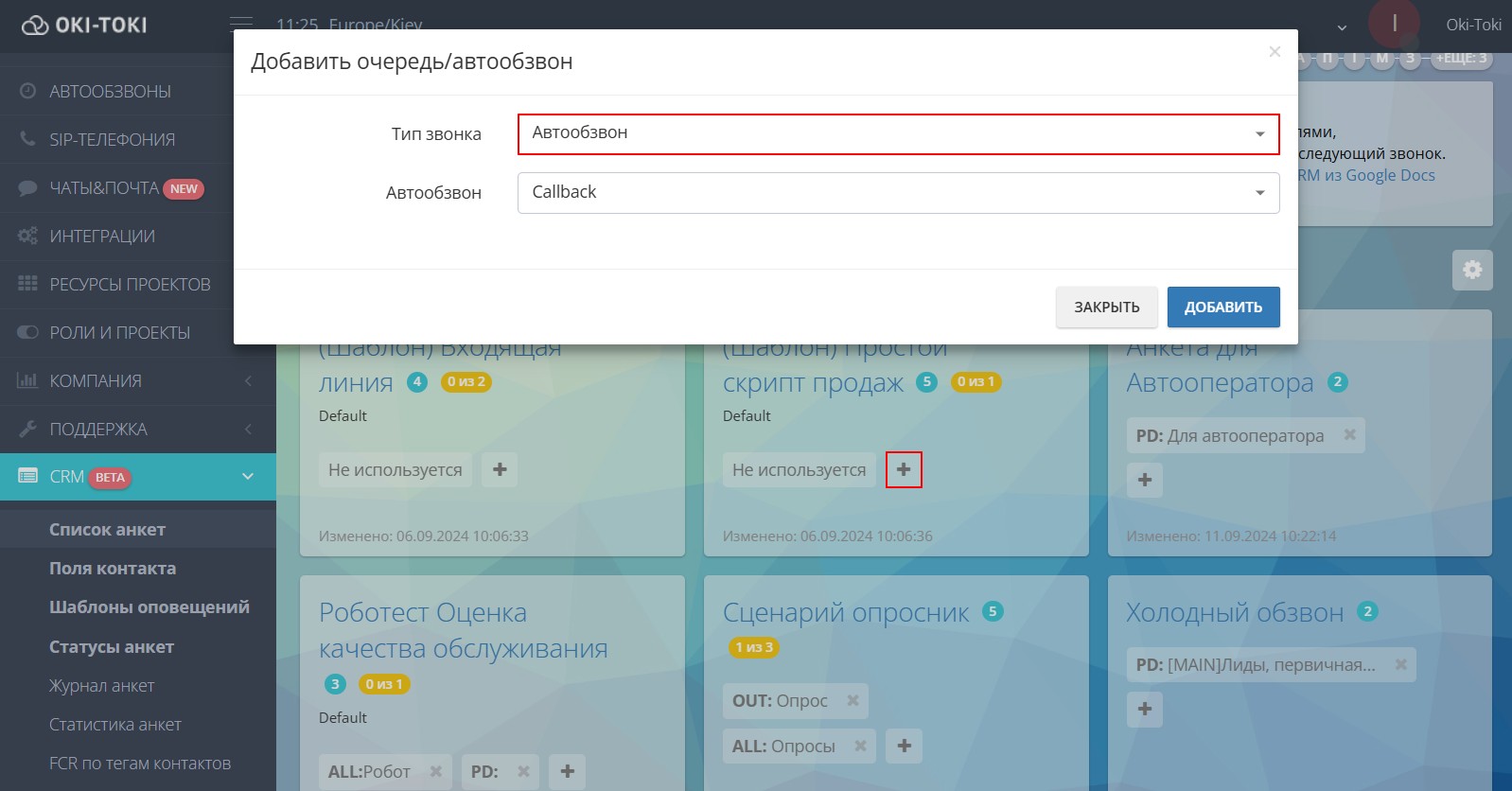Go to Шаблоны оповещений
Viewport: 1512px width, 791px height.
149,607
